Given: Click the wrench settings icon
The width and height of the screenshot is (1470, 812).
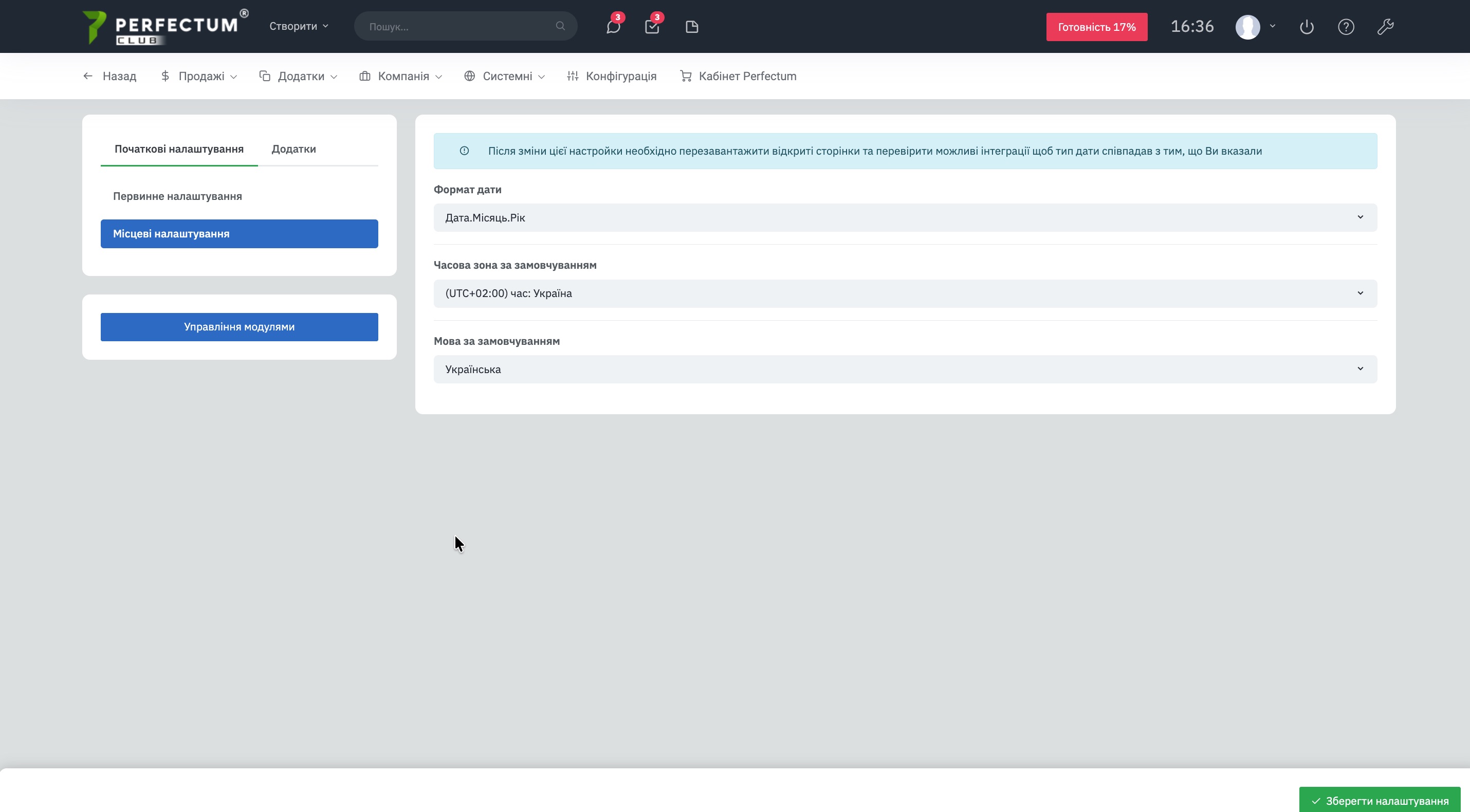Looking at the screenshot, I should [x=1385, y=27].
